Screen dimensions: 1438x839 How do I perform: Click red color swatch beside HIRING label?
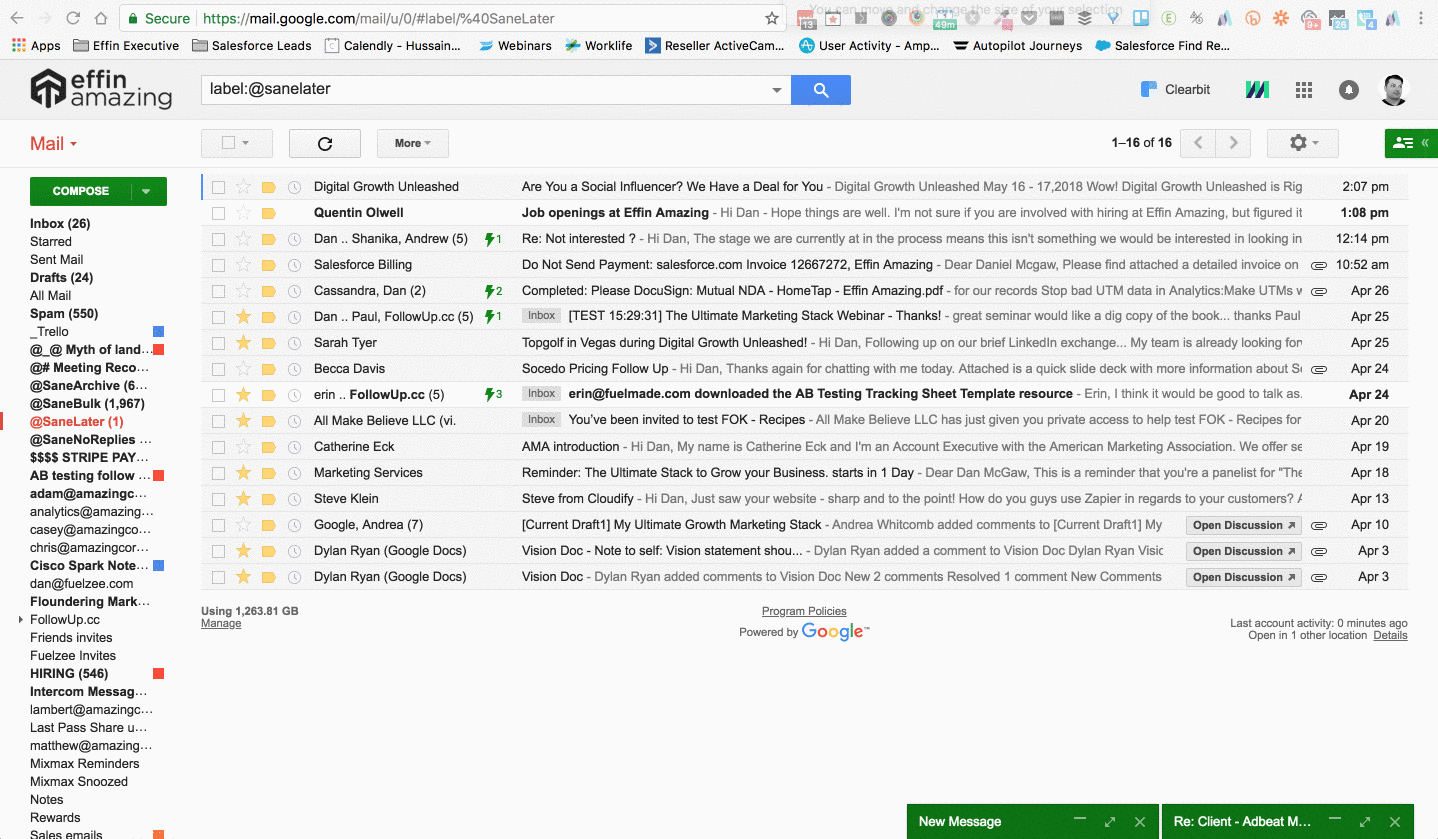point(158,674)
